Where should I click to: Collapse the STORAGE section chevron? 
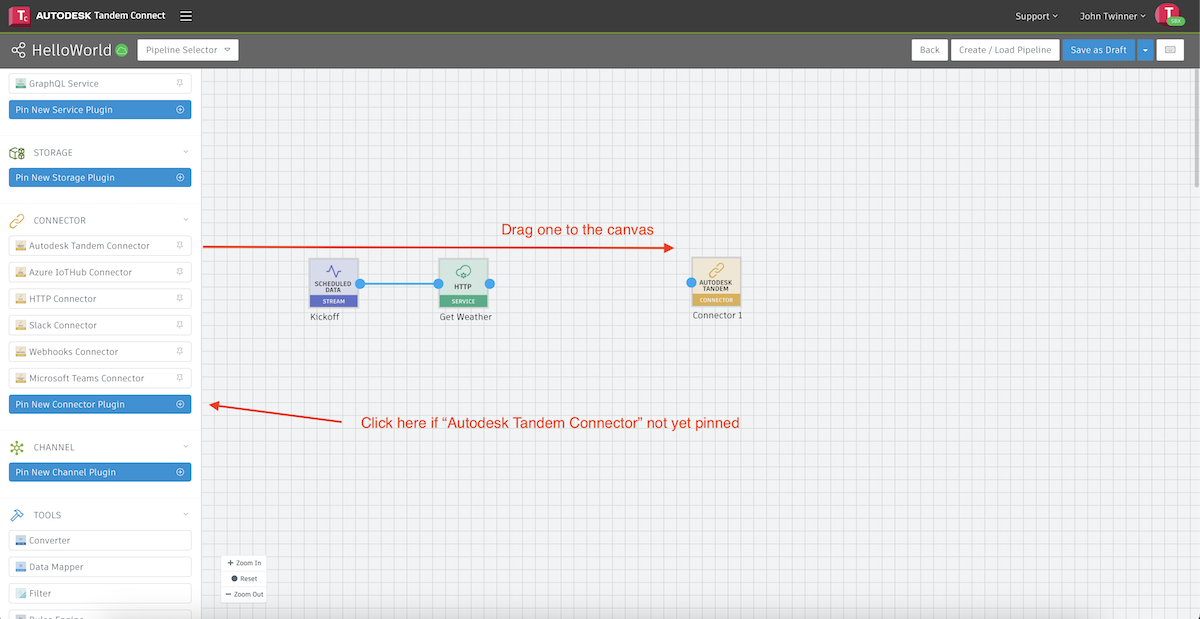coord(186,153)
